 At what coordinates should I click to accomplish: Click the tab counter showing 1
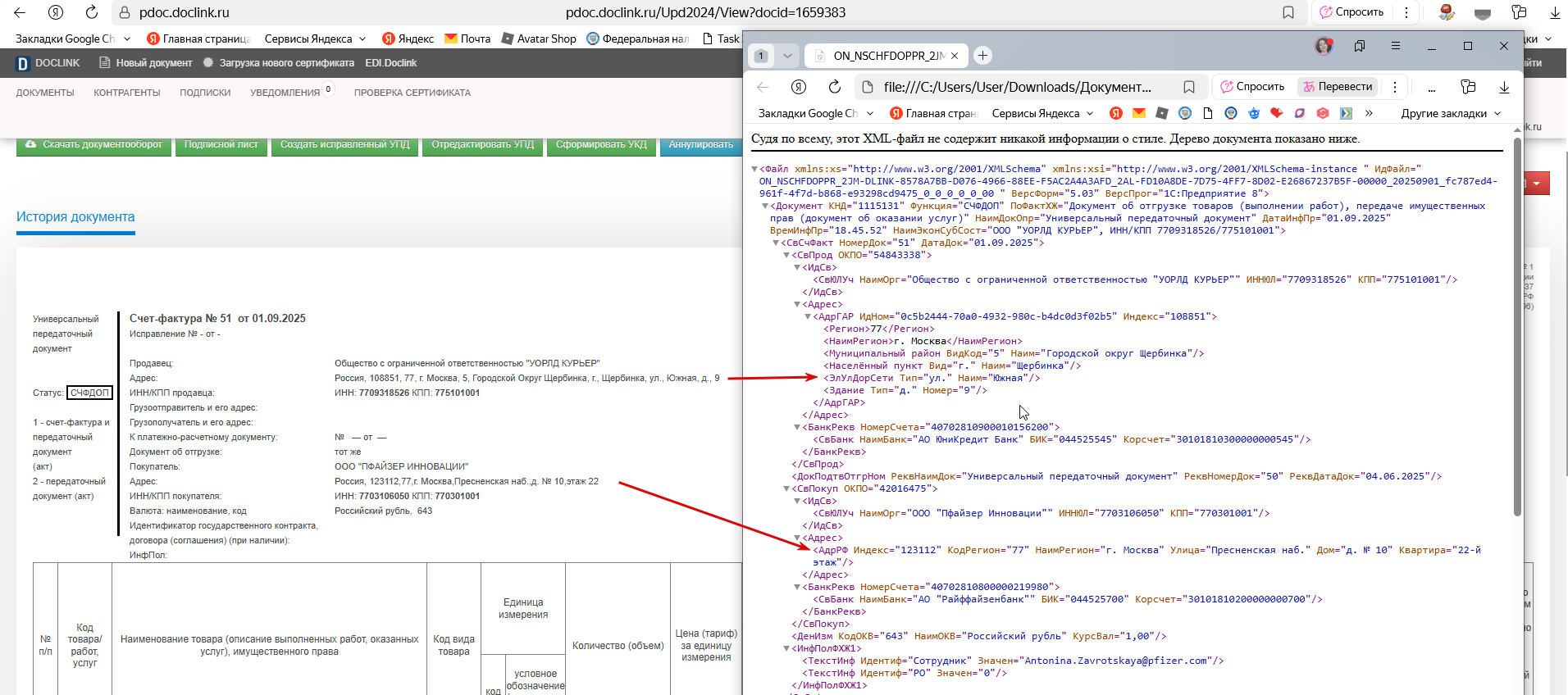click(x=761, y=56)
